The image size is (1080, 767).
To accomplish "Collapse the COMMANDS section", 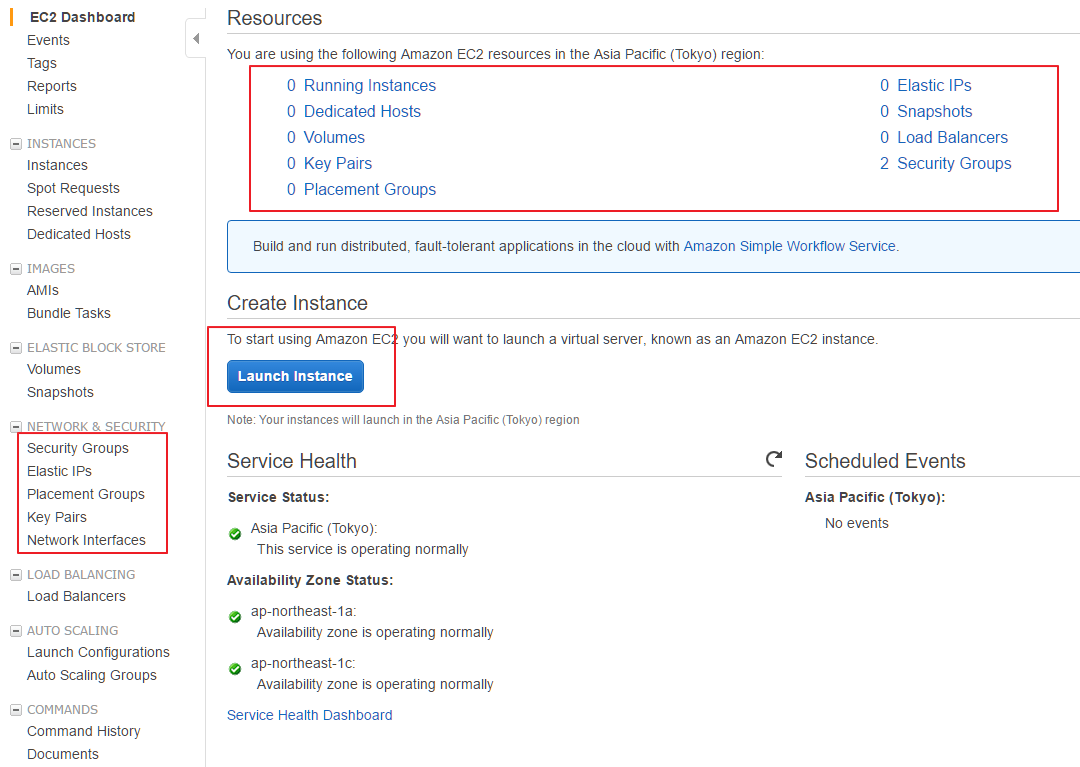I will coord(16,710).
